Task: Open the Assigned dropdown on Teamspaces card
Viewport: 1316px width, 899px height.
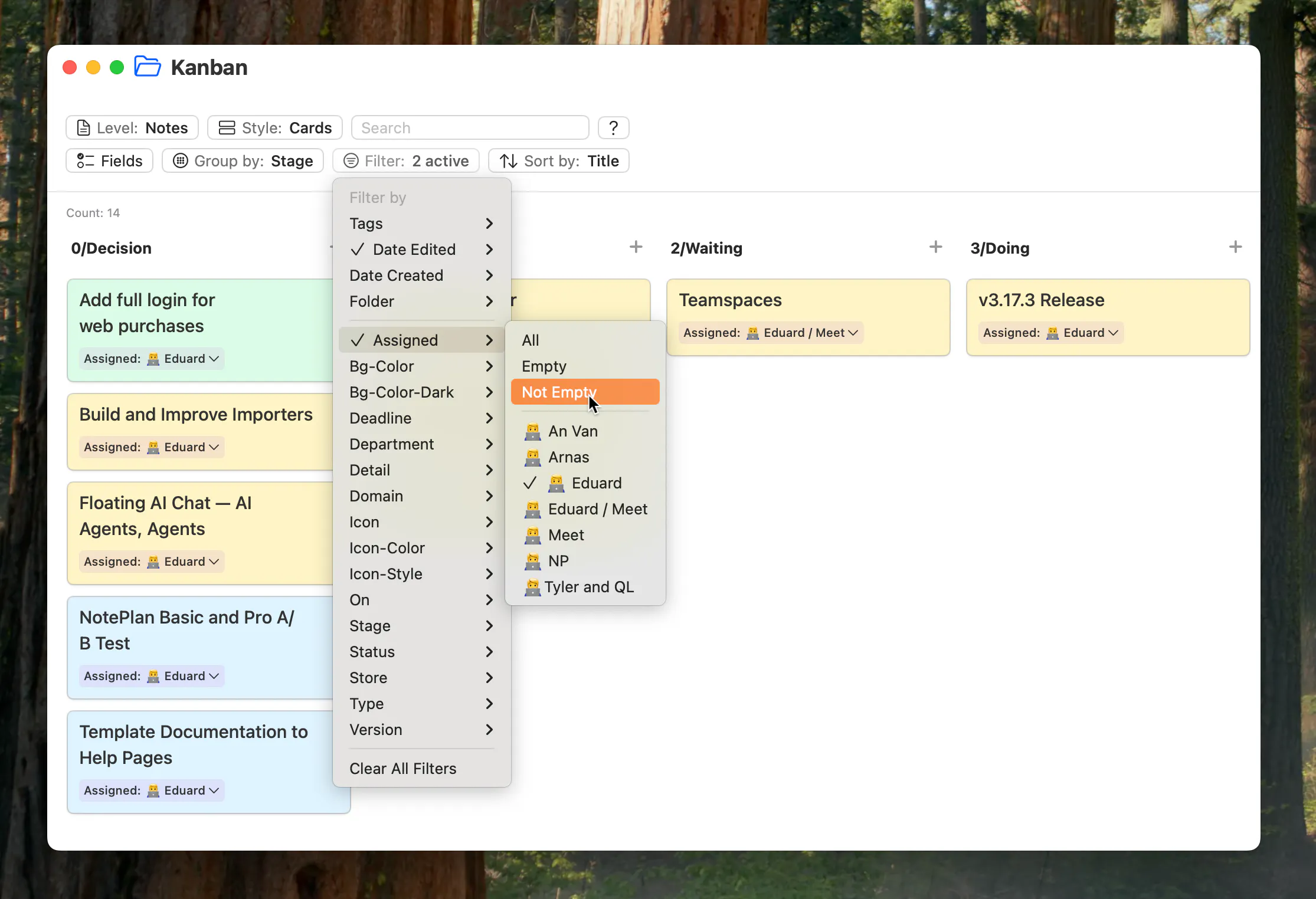Action: [771, 333]
